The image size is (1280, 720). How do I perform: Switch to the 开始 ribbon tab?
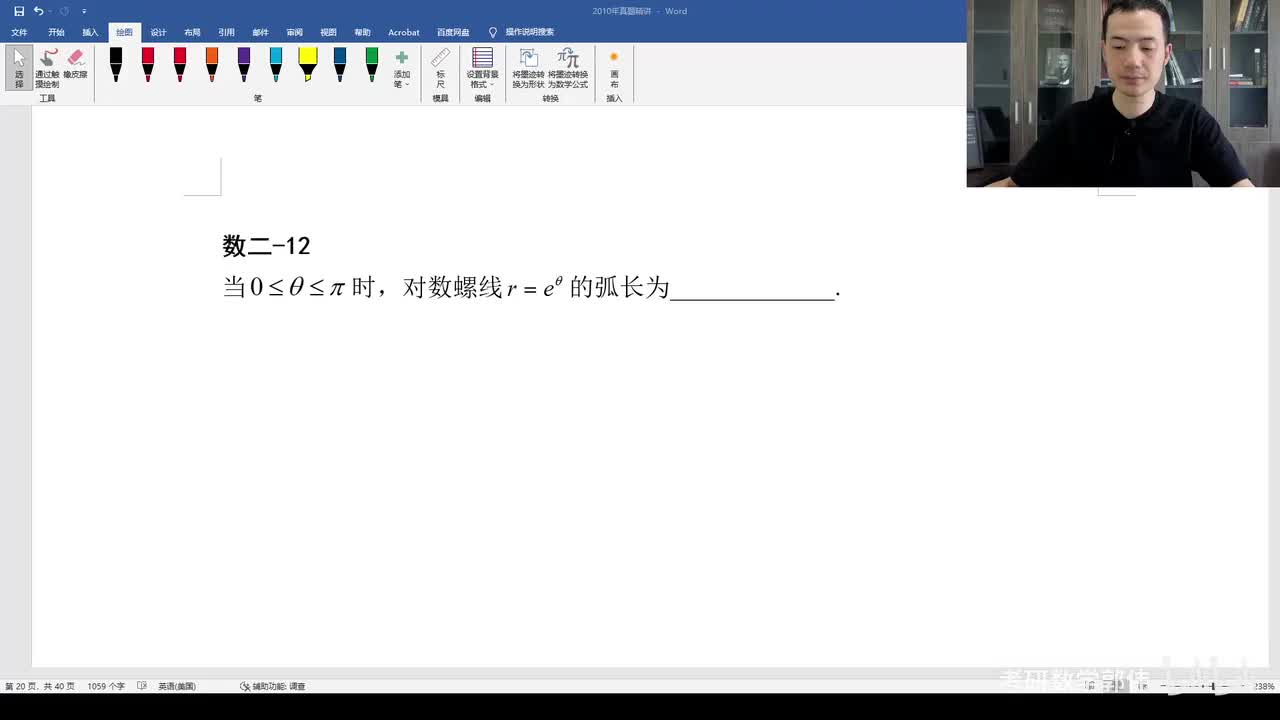[x=56, y=32]
